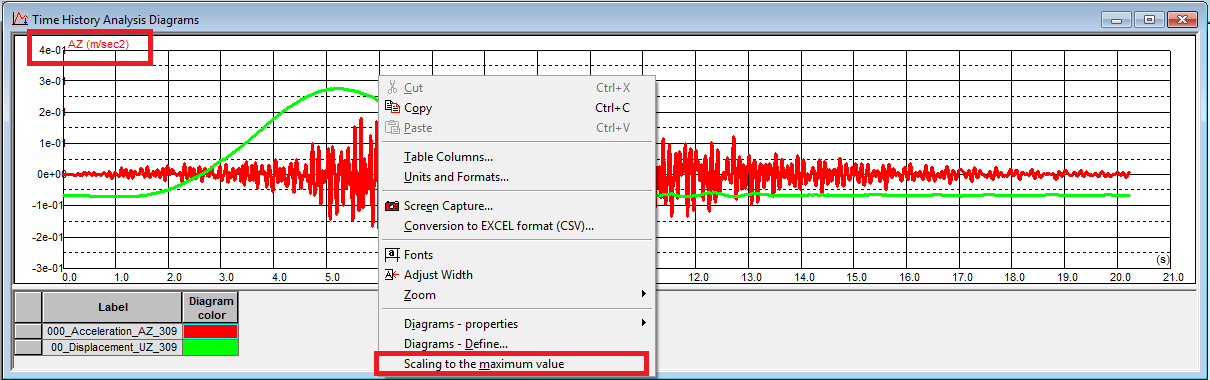Click the red Acceleration diagram color swatch
The height and width of the screenshot is (380, 1210).
210,331
